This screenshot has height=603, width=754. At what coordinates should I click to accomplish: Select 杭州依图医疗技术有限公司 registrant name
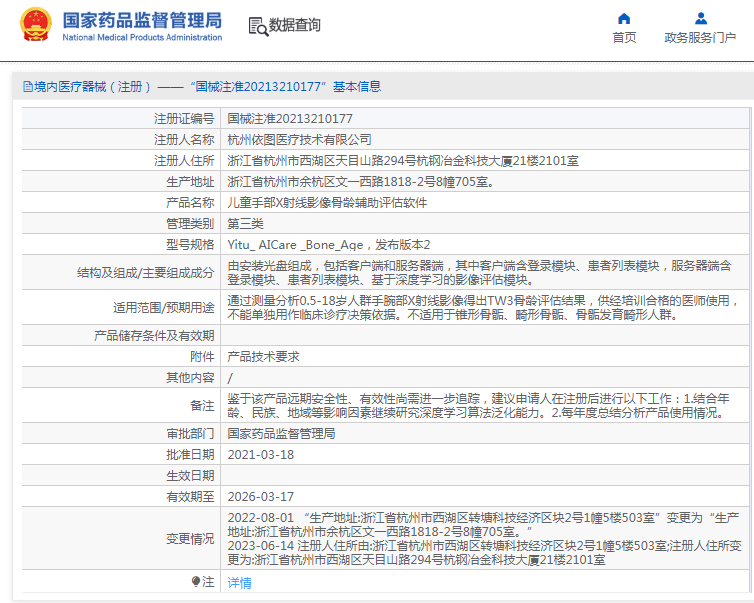click(300, 140)
